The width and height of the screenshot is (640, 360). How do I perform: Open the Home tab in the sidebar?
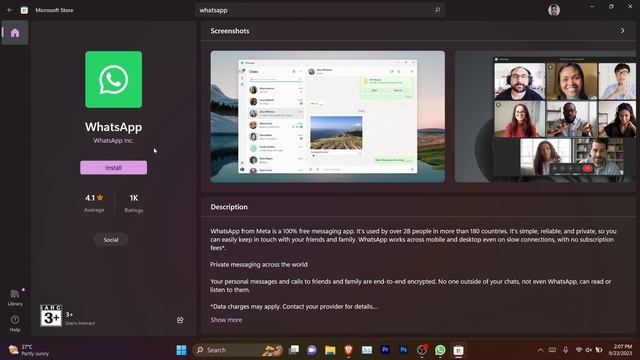click(x=15, y=33)
